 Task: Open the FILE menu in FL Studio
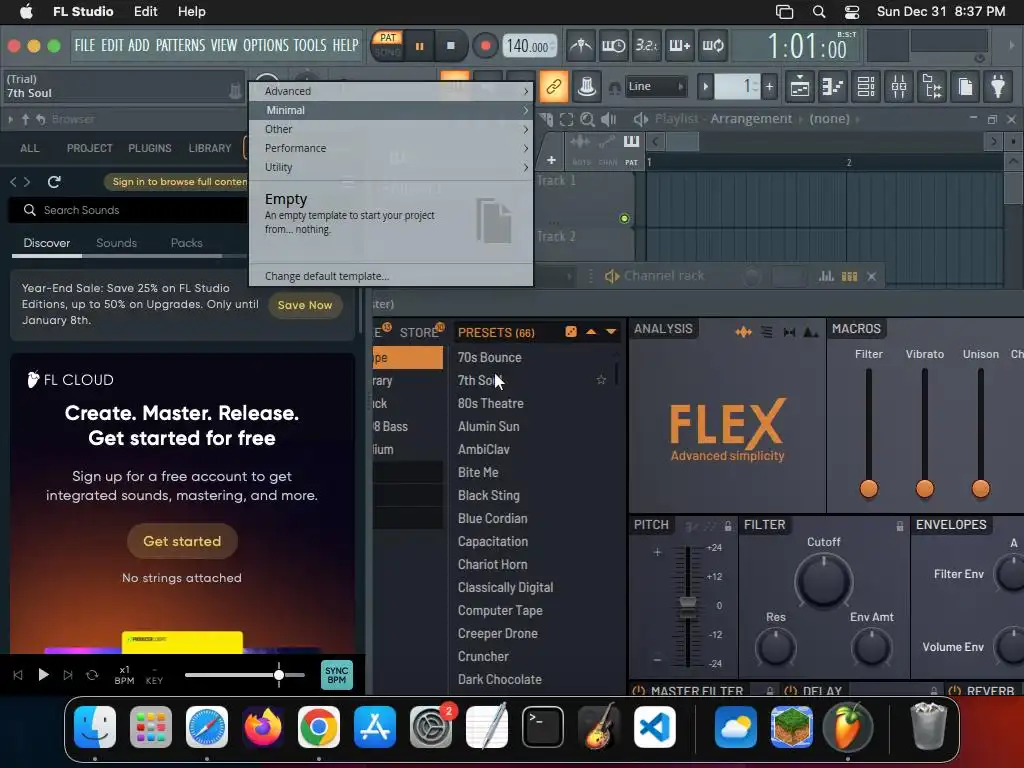[85, 45]
